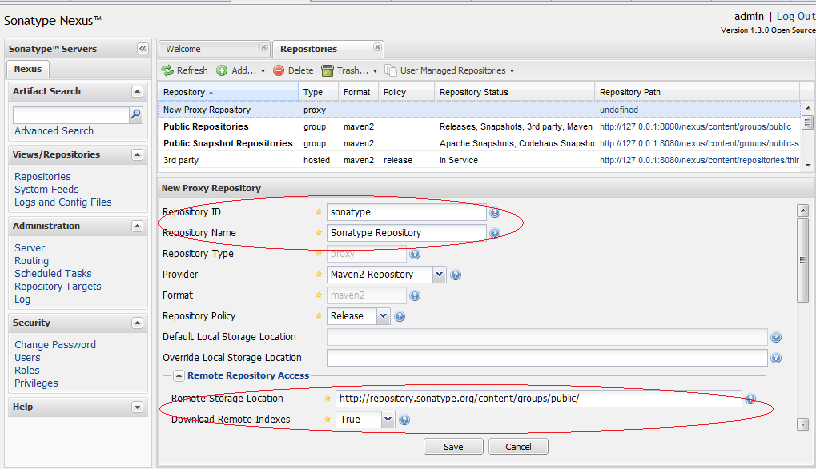Click help icon beside Repository ID
Screen dimensions: 816x469
click(x=494, y=212)
